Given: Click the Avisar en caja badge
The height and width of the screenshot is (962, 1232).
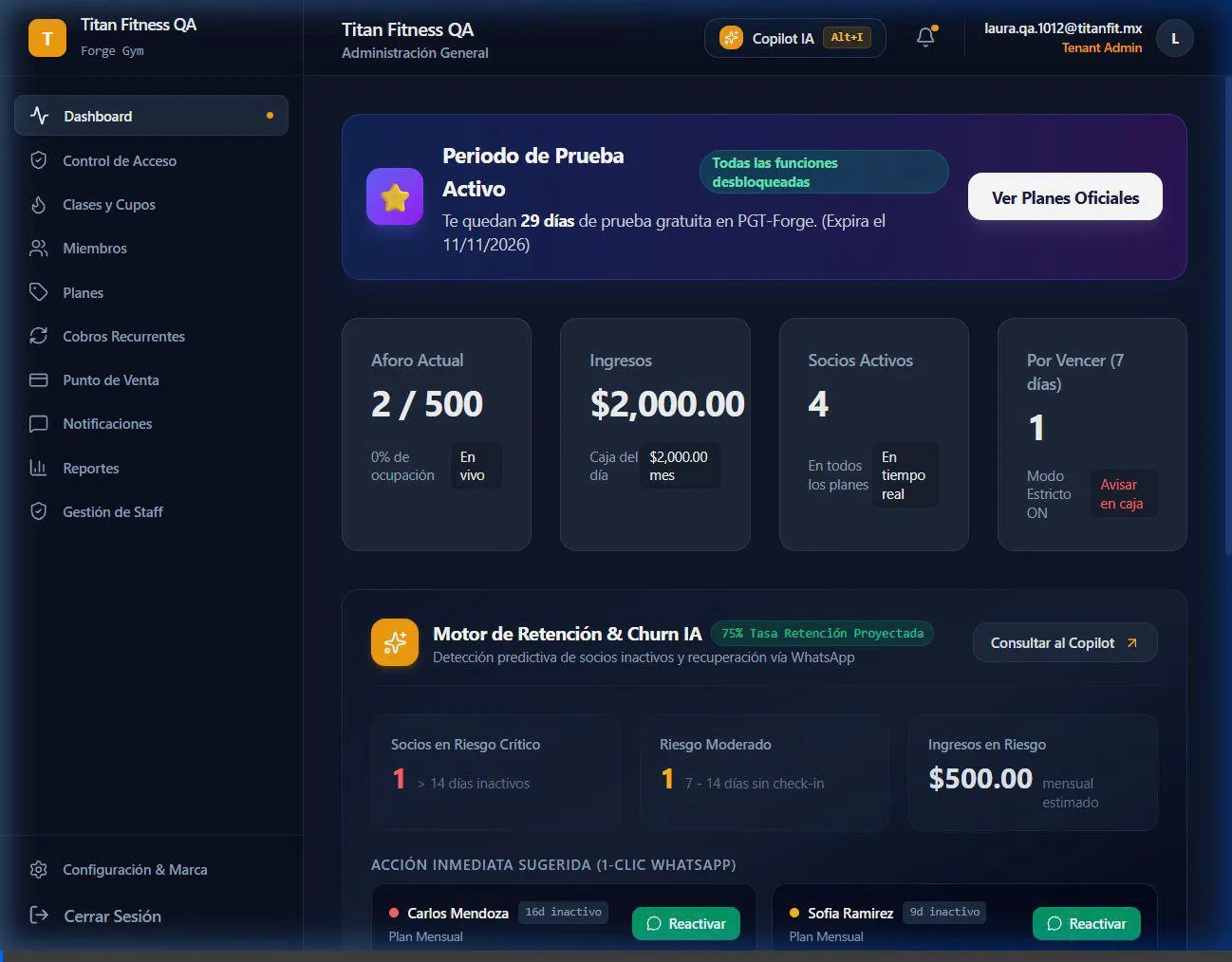Looking at the screenshot, I should [1123, 493].
